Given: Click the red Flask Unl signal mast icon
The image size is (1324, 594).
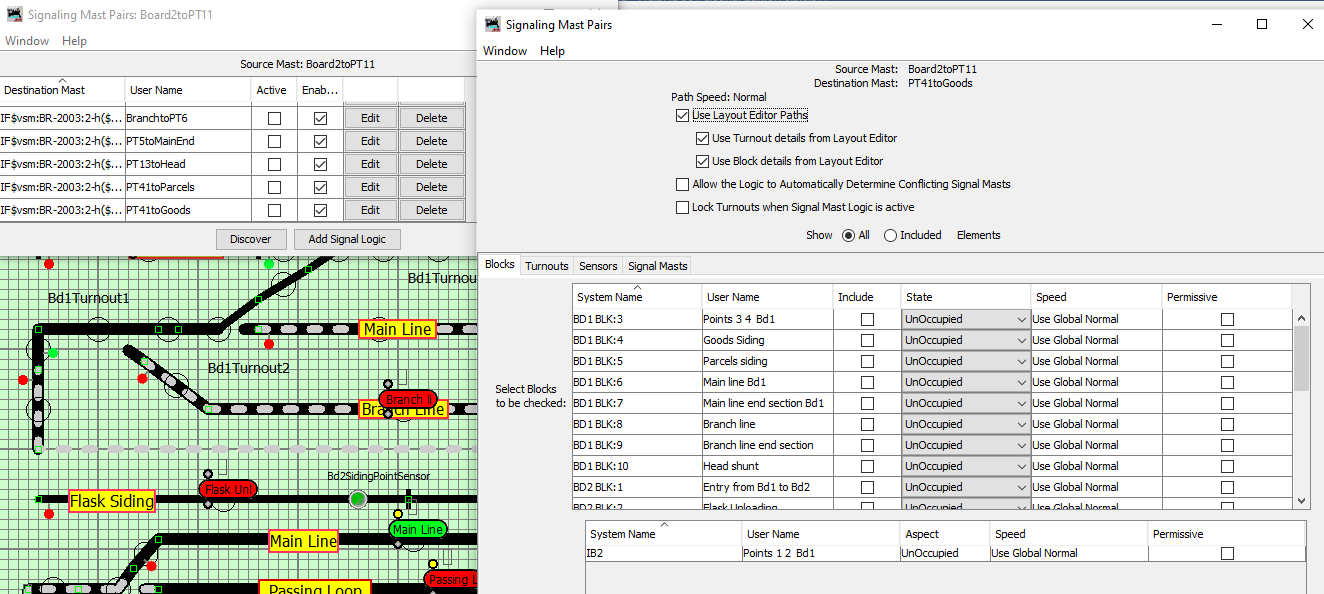Looking at the screenshot, I should click(x=228, y=489).
